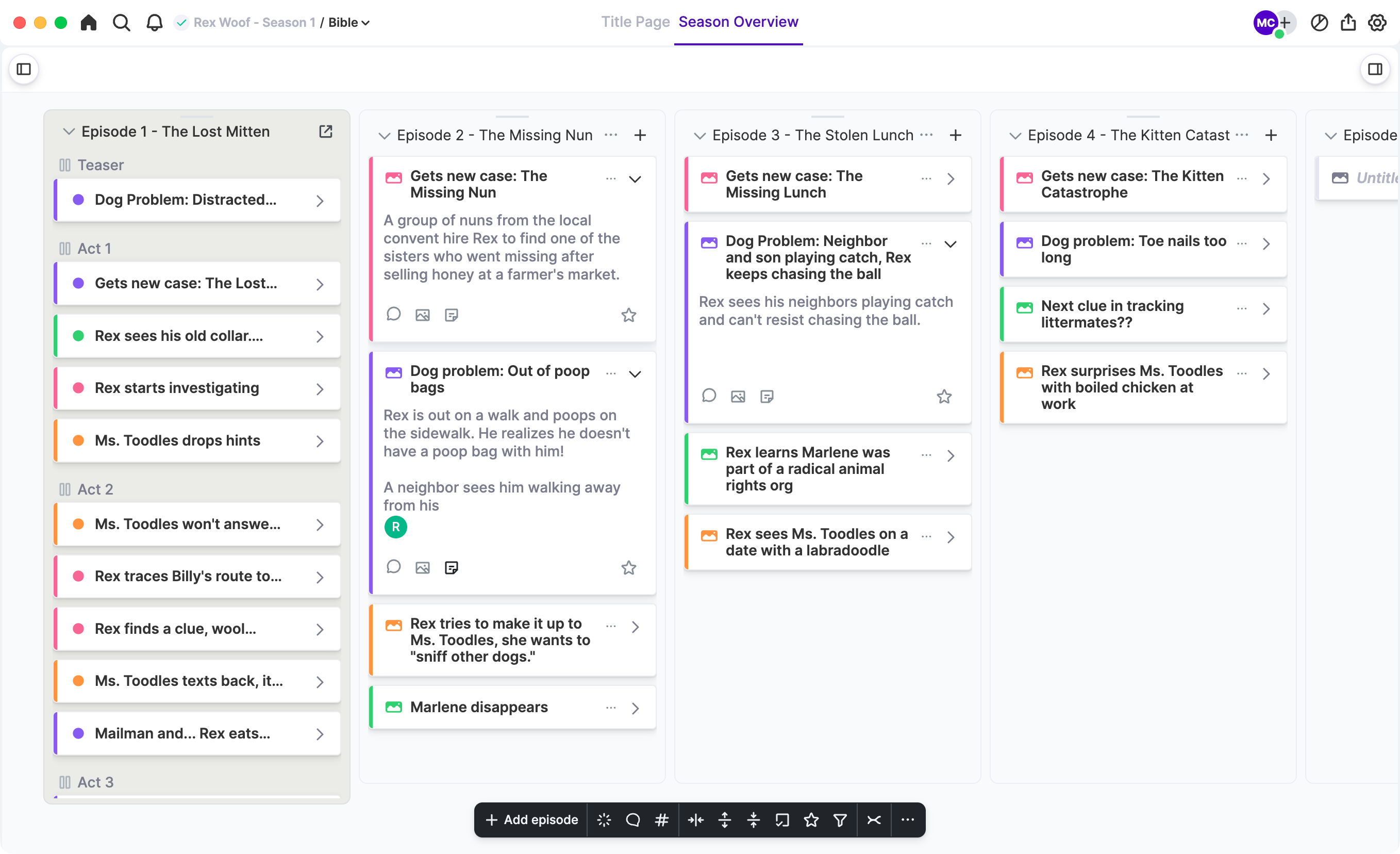
Task: Open comment icon on Neighbor and son card
Action: click(x=709, y=396)
